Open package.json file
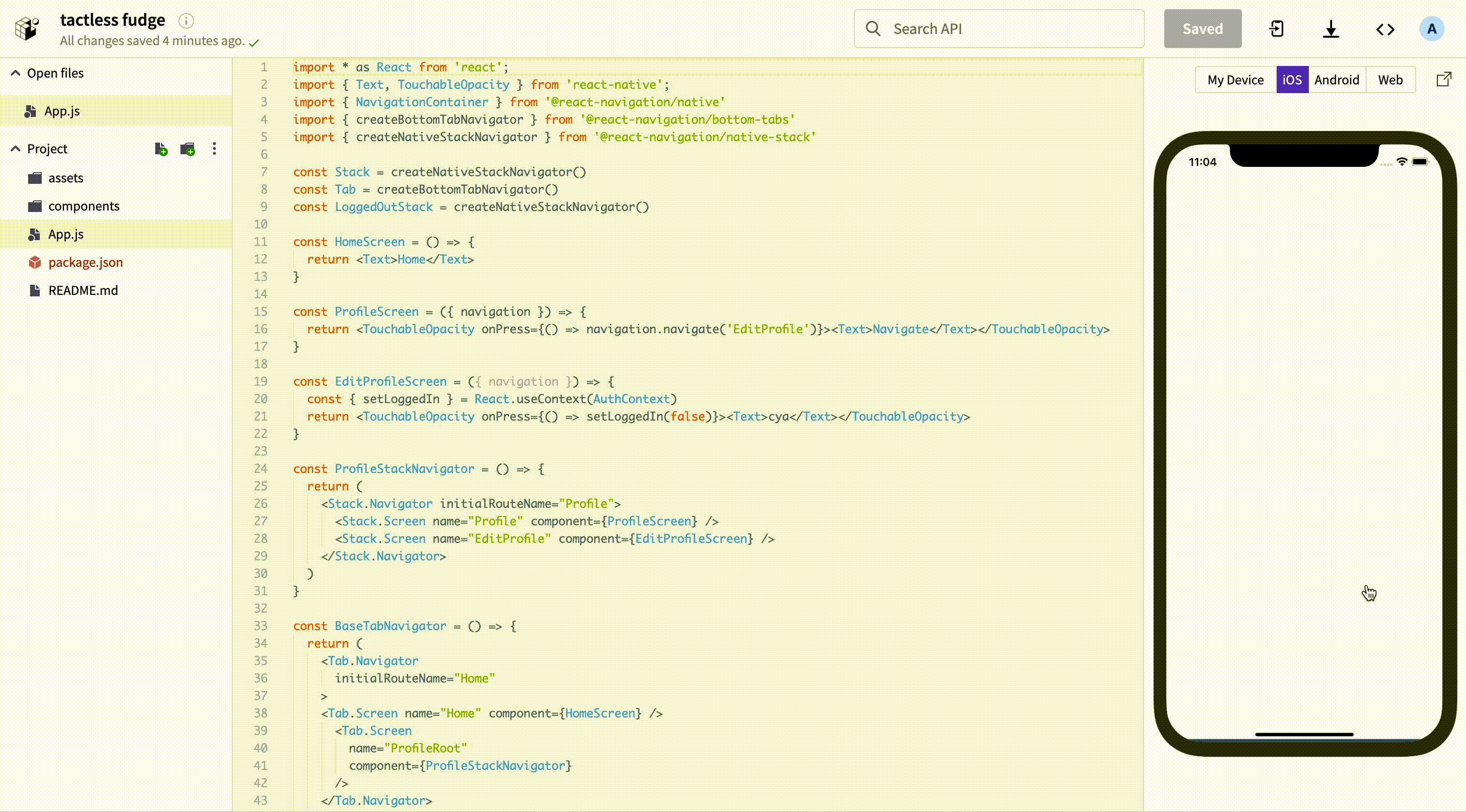This screenshot has height=812, width=1466. 116,262
